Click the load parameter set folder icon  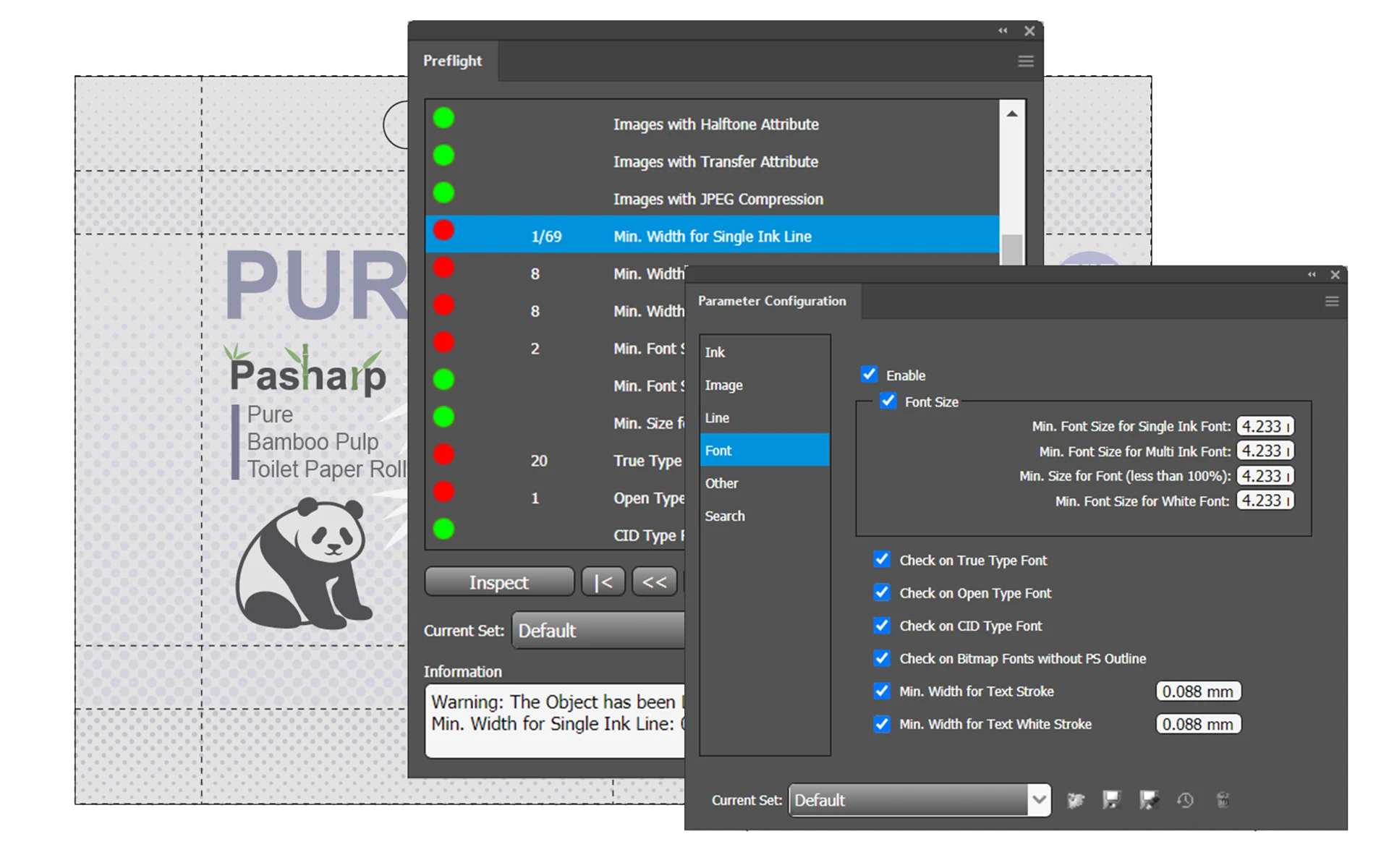[x=1076, y=800]
